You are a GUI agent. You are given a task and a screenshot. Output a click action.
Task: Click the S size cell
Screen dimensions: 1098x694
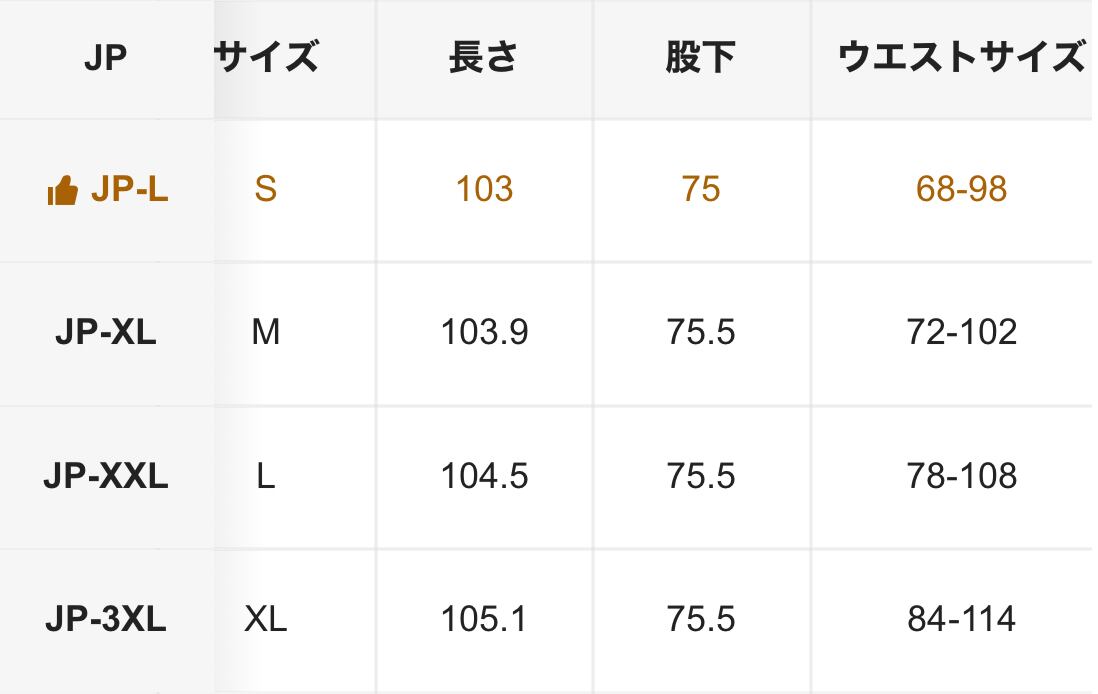point(265,189)
